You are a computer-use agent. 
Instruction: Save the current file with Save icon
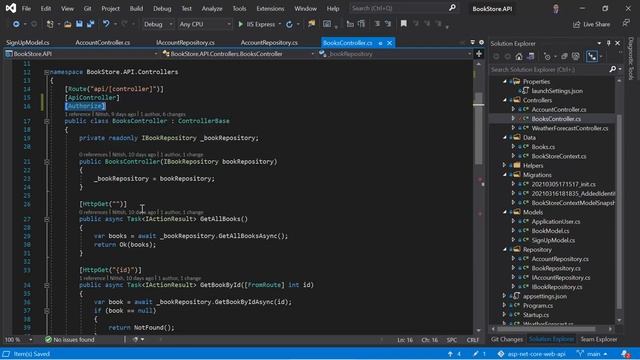79,24
